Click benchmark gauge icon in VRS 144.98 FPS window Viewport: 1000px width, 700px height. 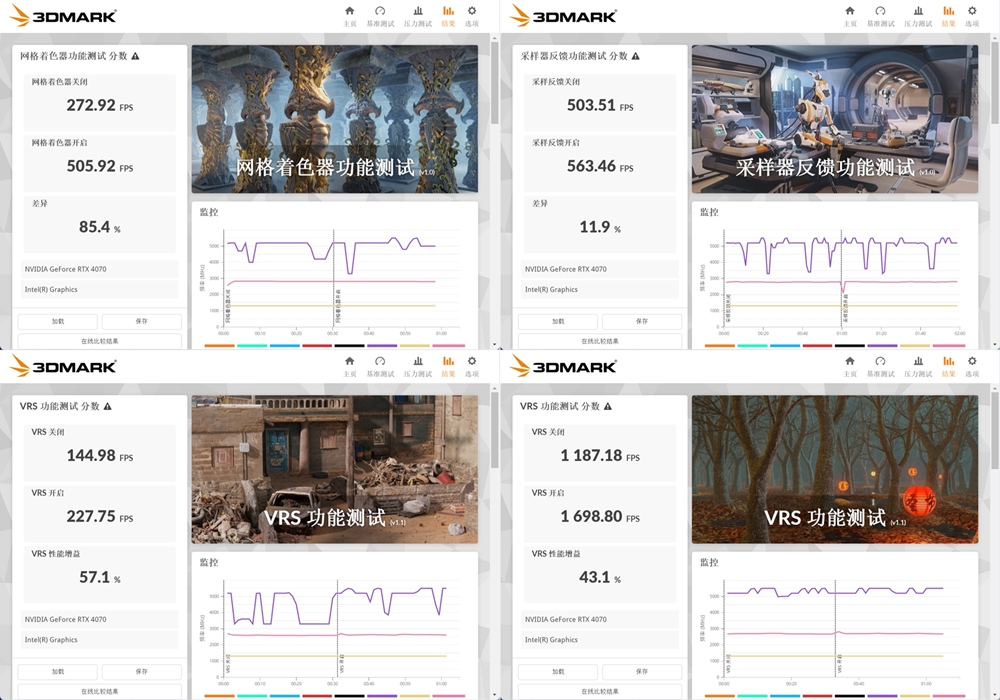tap(380, 361)
